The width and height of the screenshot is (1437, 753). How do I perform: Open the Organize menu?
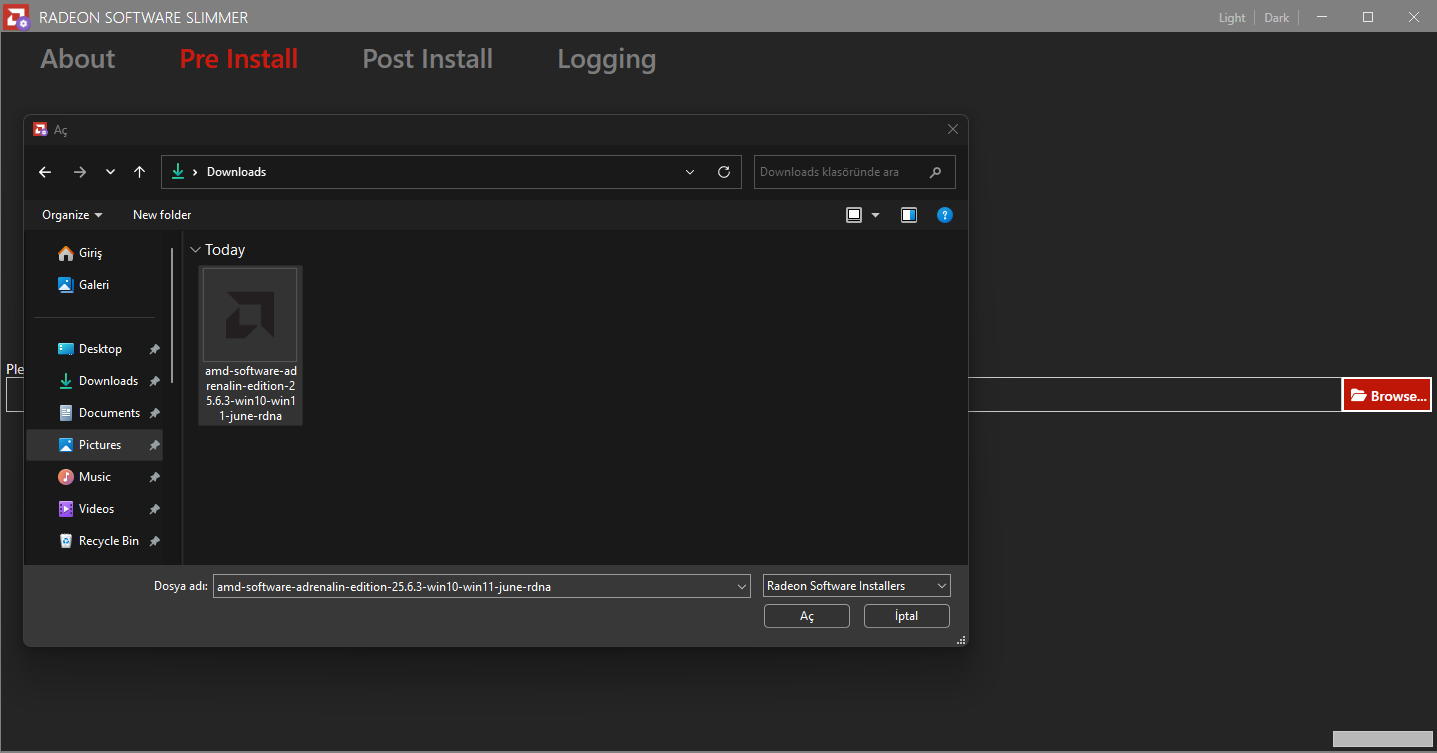(72, 215)
